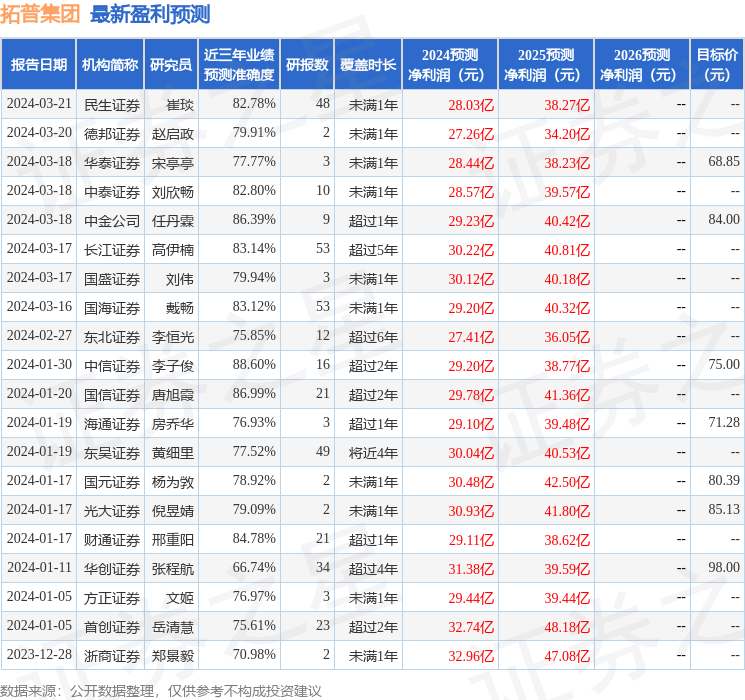Click accuracy value 82.80%

[254, 191]
